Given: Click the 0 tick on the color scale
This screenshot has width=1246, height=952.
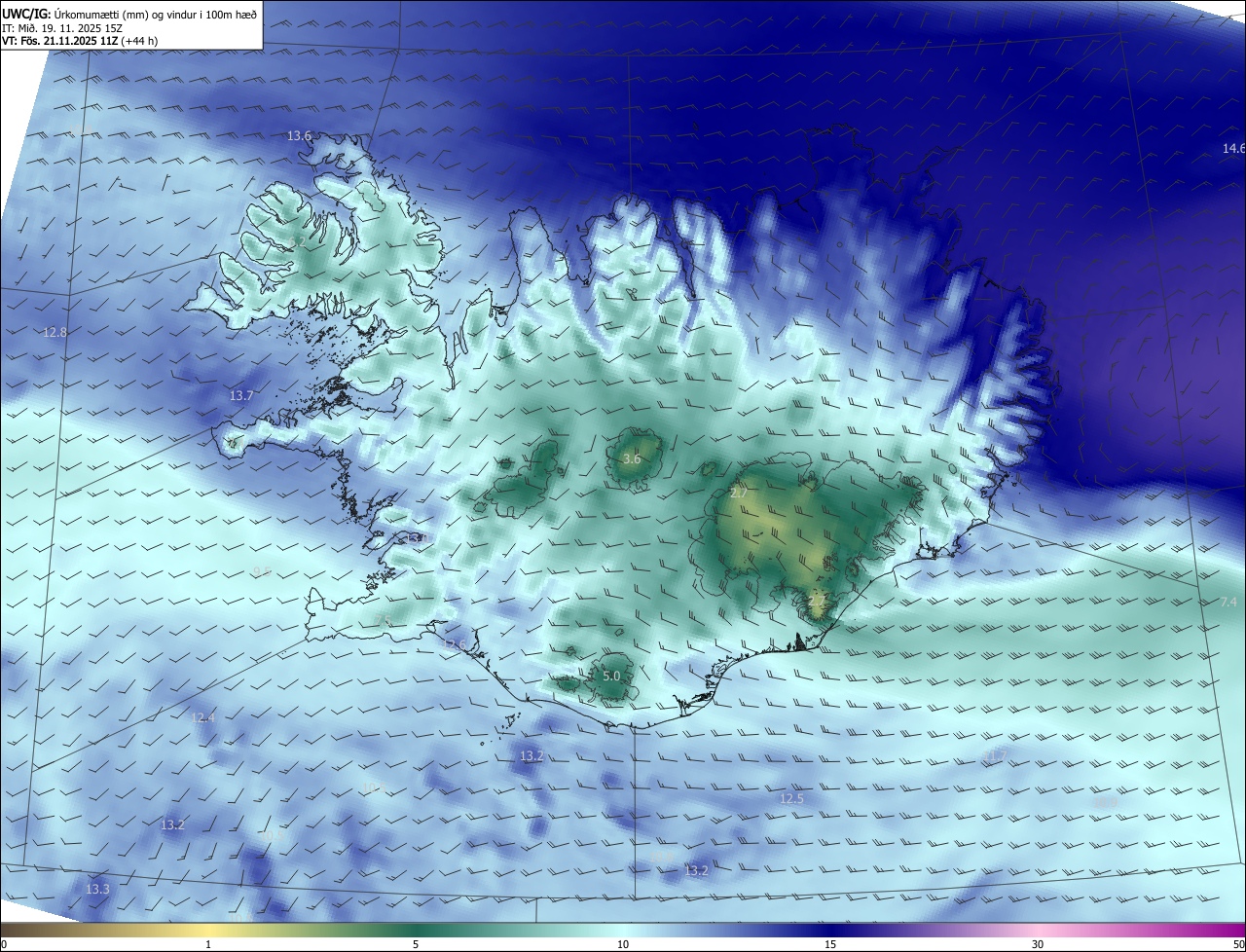Looking at the screenshot, I should coord(4,944).
